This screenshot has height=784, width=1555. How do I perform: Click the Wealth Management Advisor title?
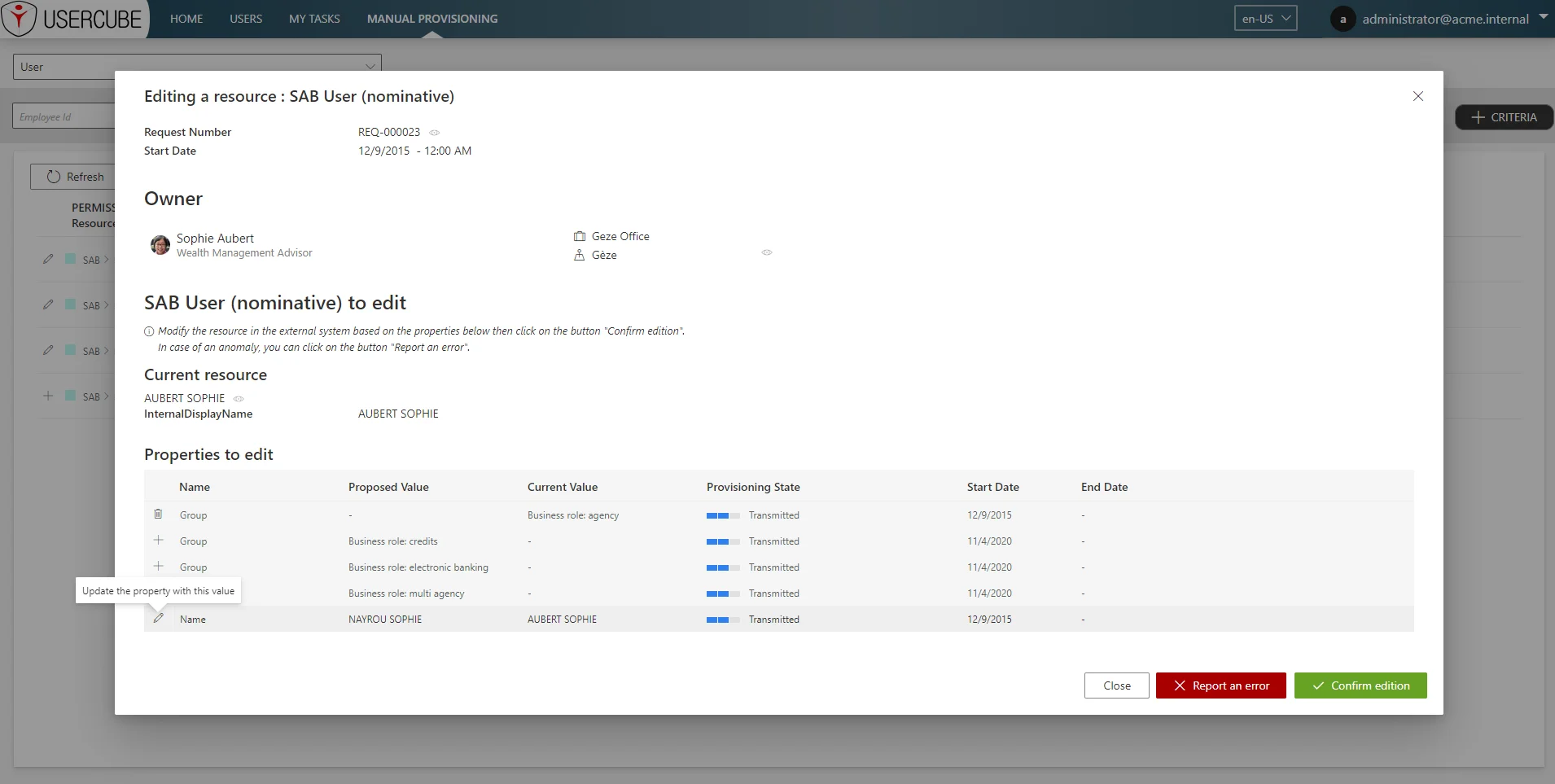[244, 253]
